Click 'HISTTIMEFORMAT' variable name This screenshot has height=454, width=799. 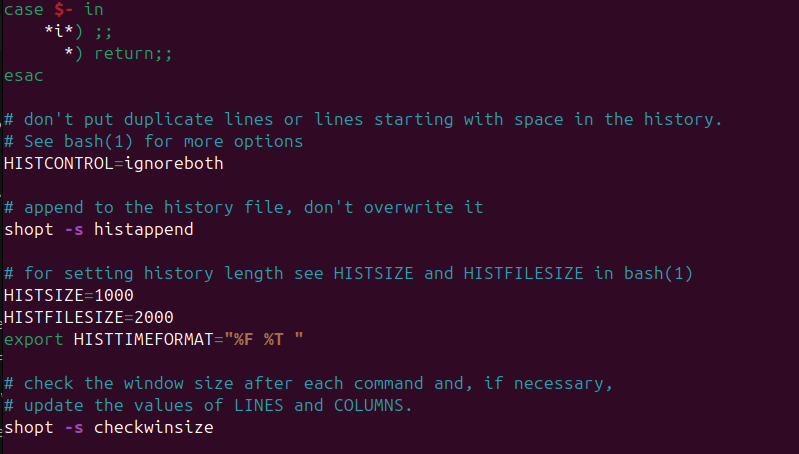144,339
